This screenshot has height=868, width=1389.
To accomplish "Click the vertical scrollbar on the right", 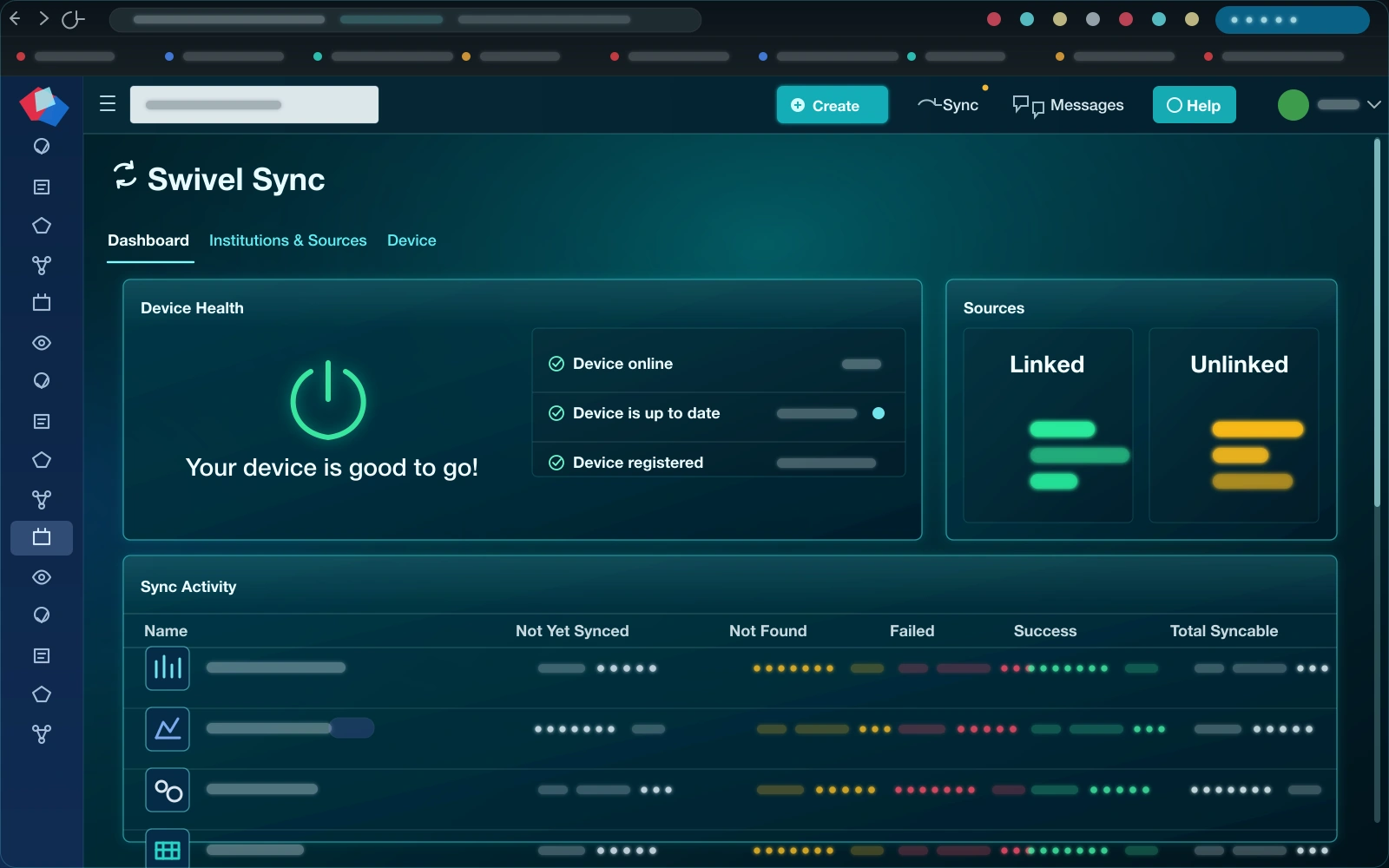I will click(x=1377, y=321).
